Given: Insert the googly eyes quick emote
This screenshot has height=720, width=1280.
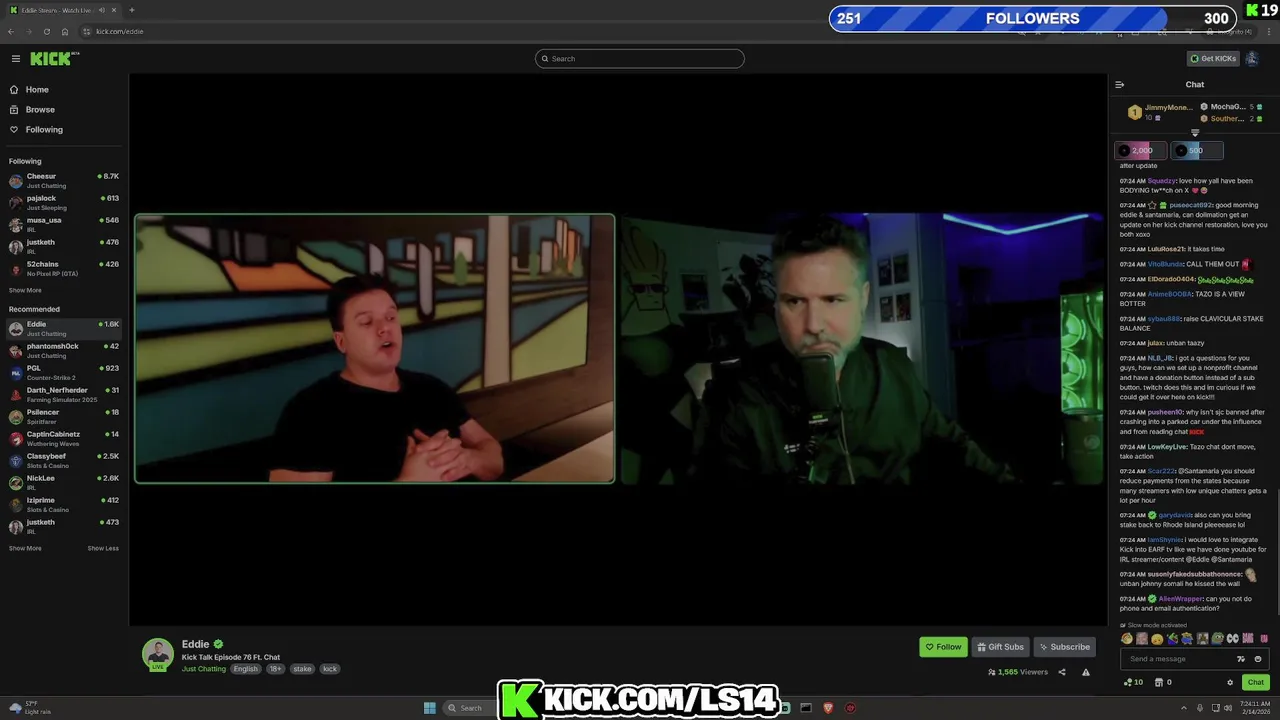Looking at the screenshot, I should click(x=1232, y=638).
